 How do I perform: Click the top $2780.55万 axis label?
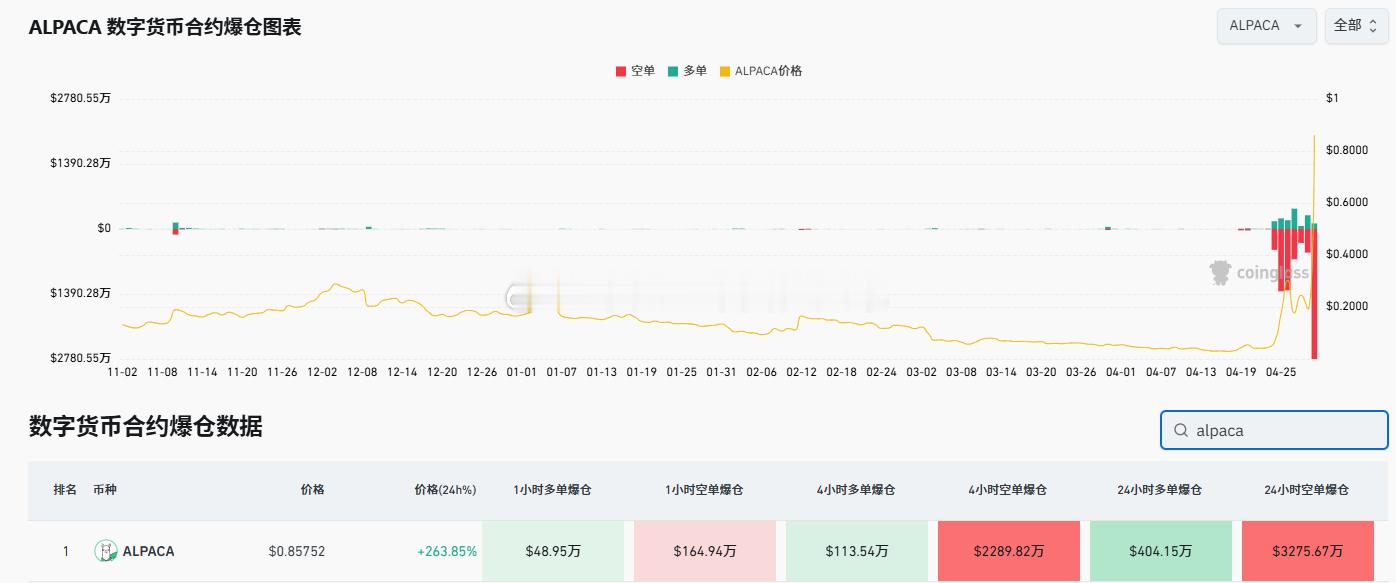[x=80, y=98]
